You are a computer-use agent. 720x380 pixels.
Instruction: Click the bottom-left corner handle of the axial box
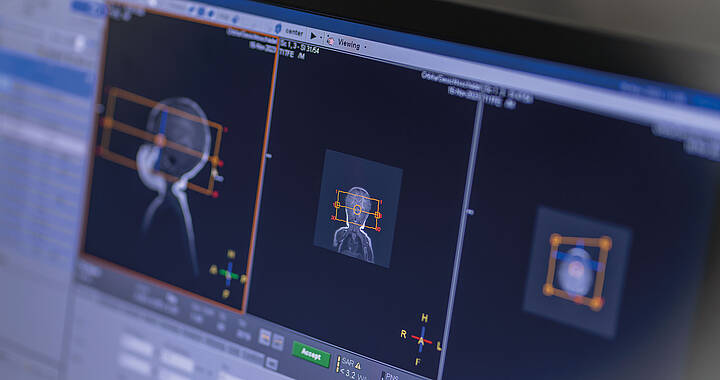[548, 289]
